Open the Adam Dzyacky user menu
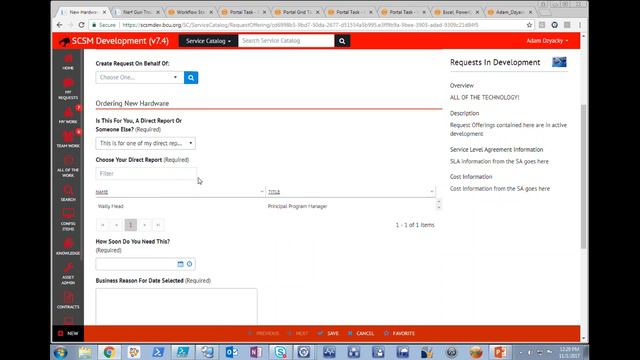Image resolution: width=640 pixels, height=360 pixels. [547, 41]
